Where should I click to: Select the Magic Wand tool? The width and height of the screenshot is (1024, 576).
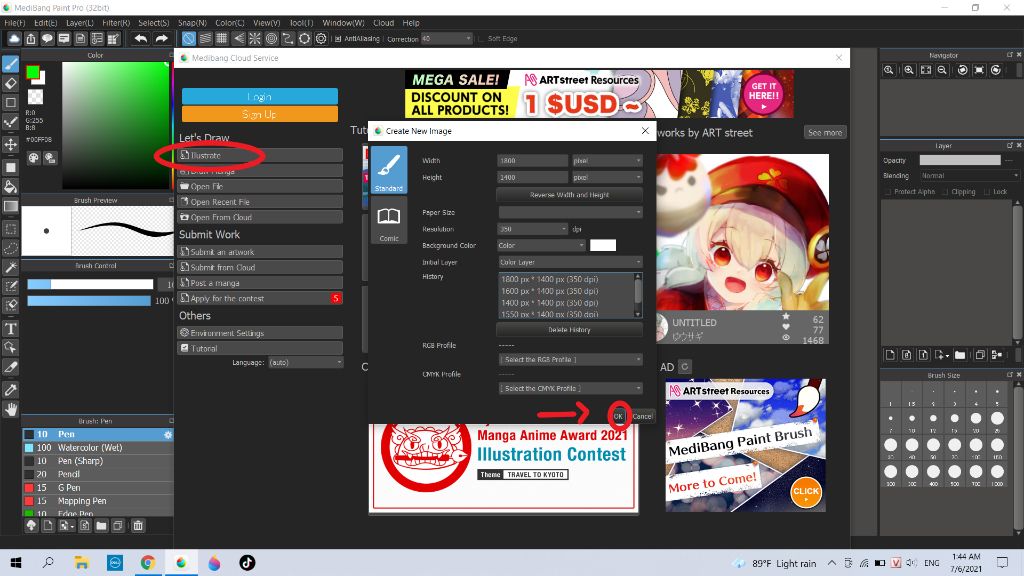click(10, 267)
